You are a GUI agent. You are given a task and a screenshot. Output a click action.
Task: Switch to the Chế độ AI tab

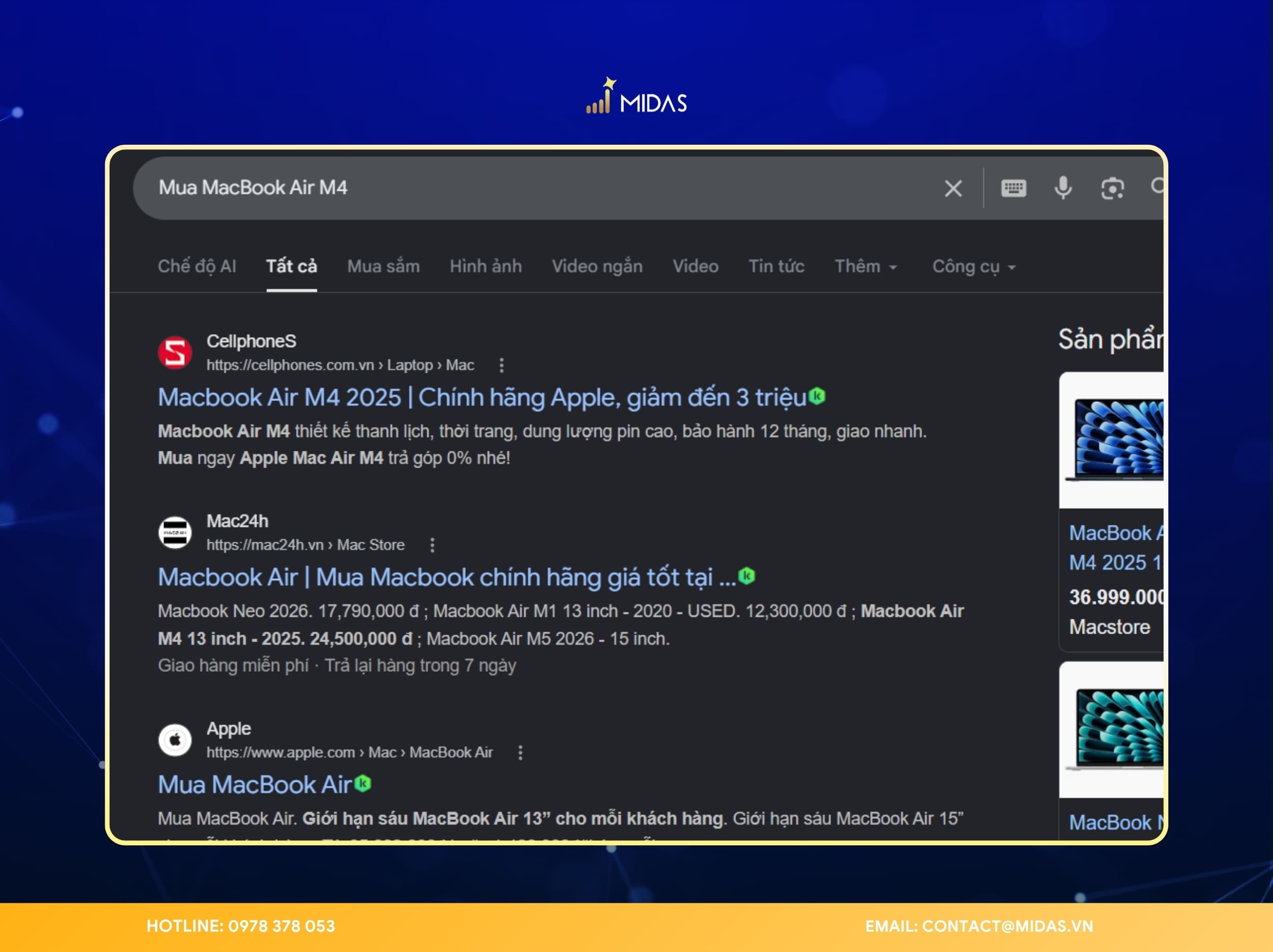pyautogui.click(x=197, y=267)
